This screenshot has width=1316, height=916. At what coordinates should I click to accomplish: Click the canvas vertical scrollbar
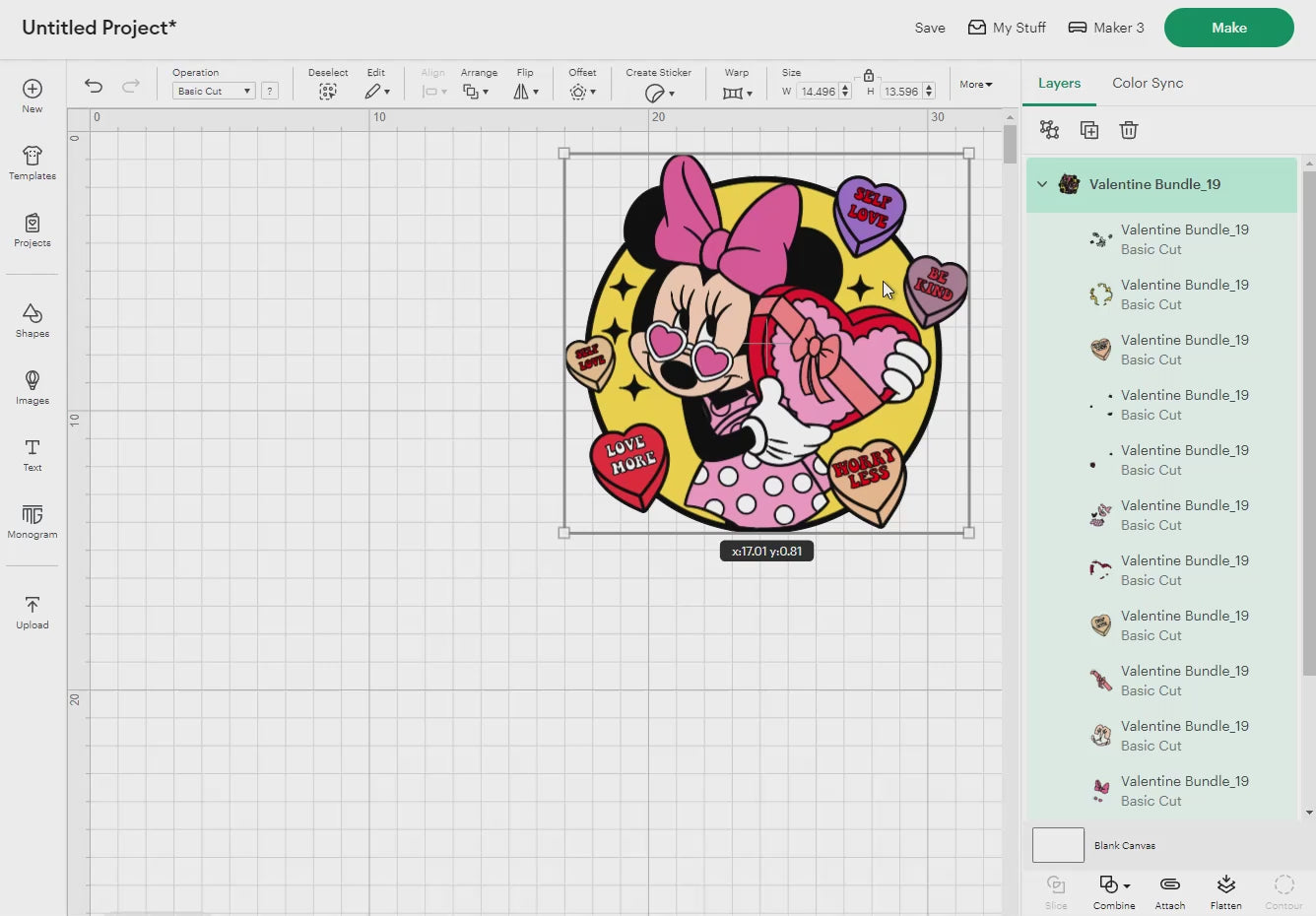coord(1010,144)
